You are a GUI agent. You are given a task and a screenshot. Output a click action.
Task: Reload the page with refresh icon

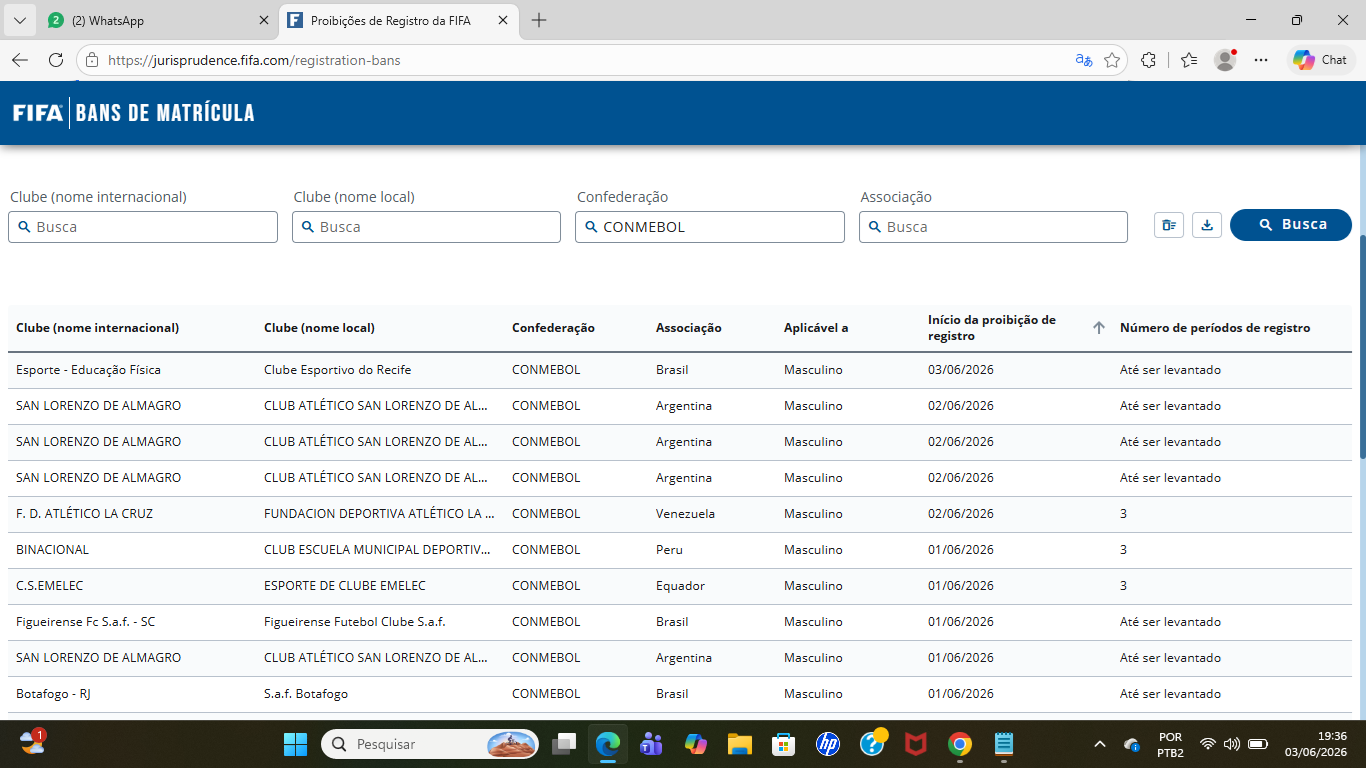[x=56, y=60]
